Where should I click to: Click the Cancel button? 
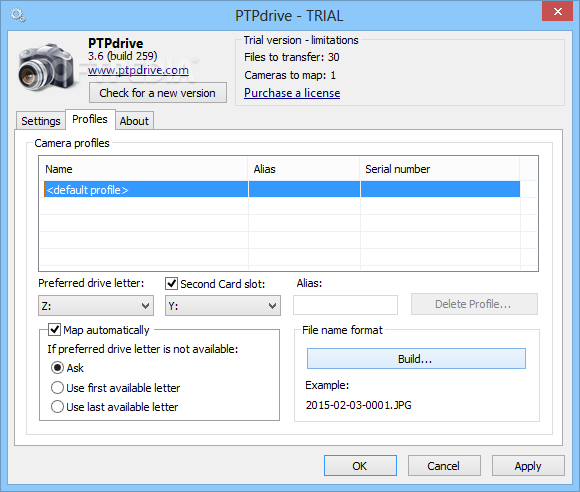click(x=444, y=466)
